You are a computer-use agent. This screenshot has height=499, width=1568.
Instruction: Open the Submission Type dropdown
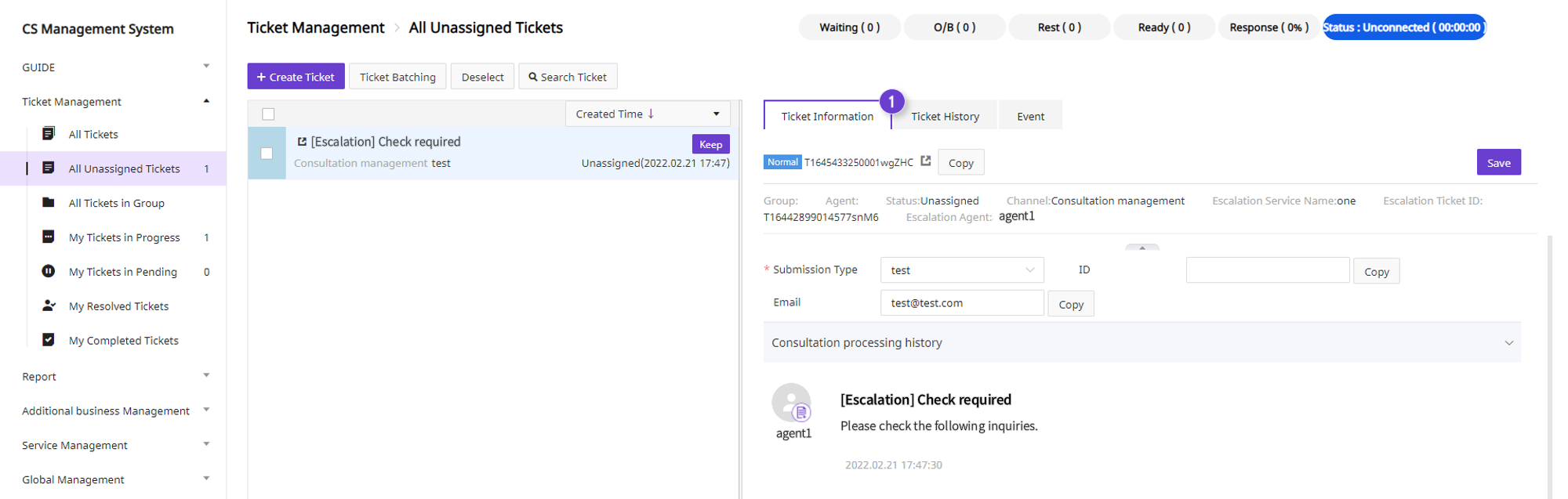pos(962,269)
